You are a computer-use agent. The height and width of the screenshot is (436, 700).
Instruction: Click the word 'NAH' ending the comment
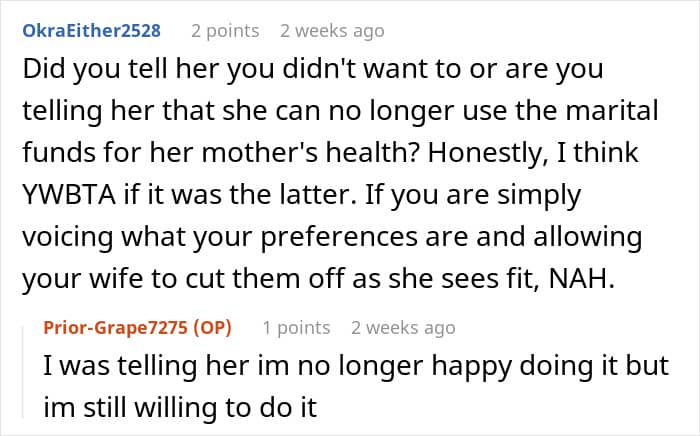click(x=578, y=279)
